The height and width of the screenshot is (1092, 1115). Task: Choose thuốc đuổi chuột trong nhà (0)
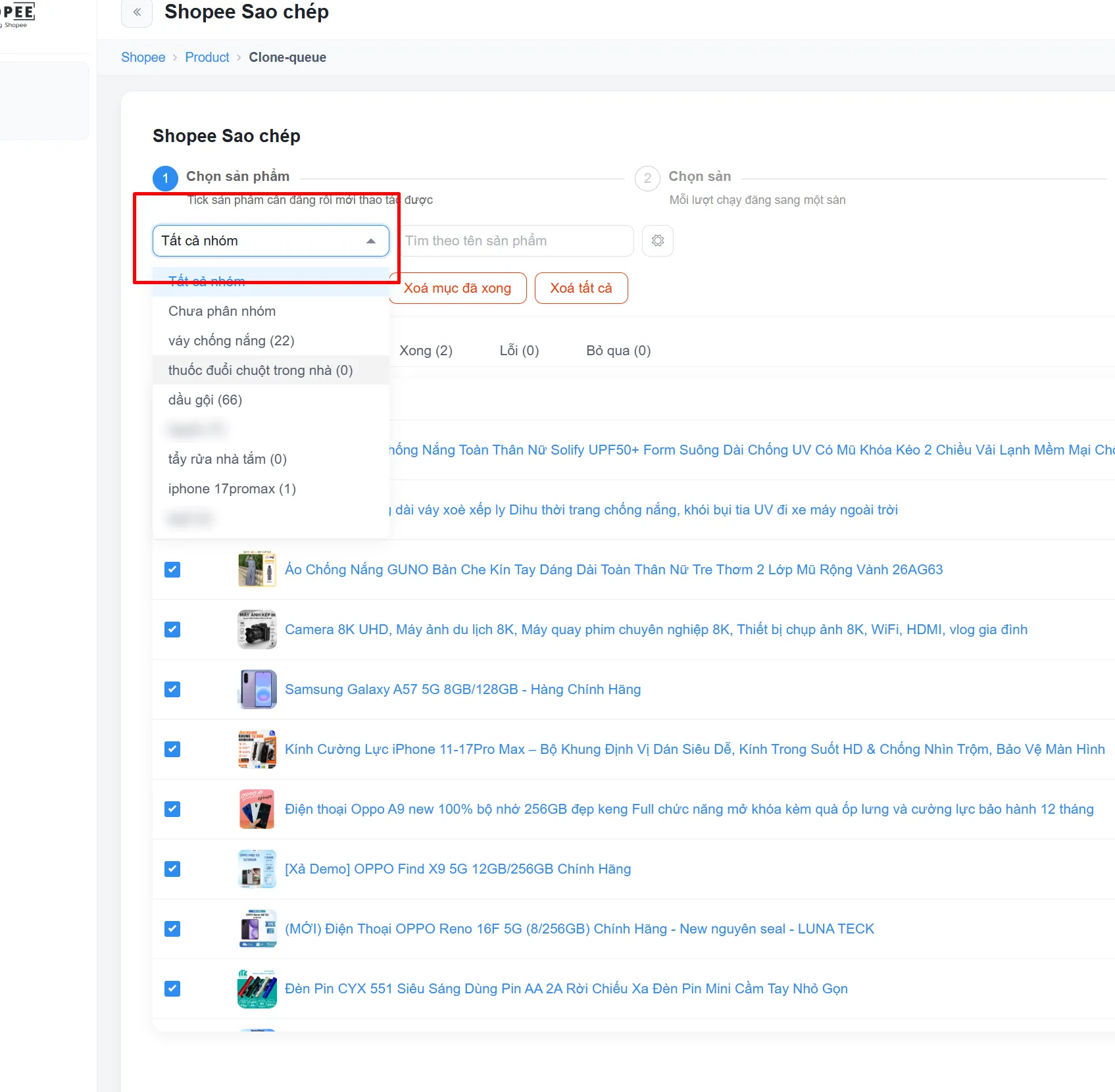[x=271, y=370]
